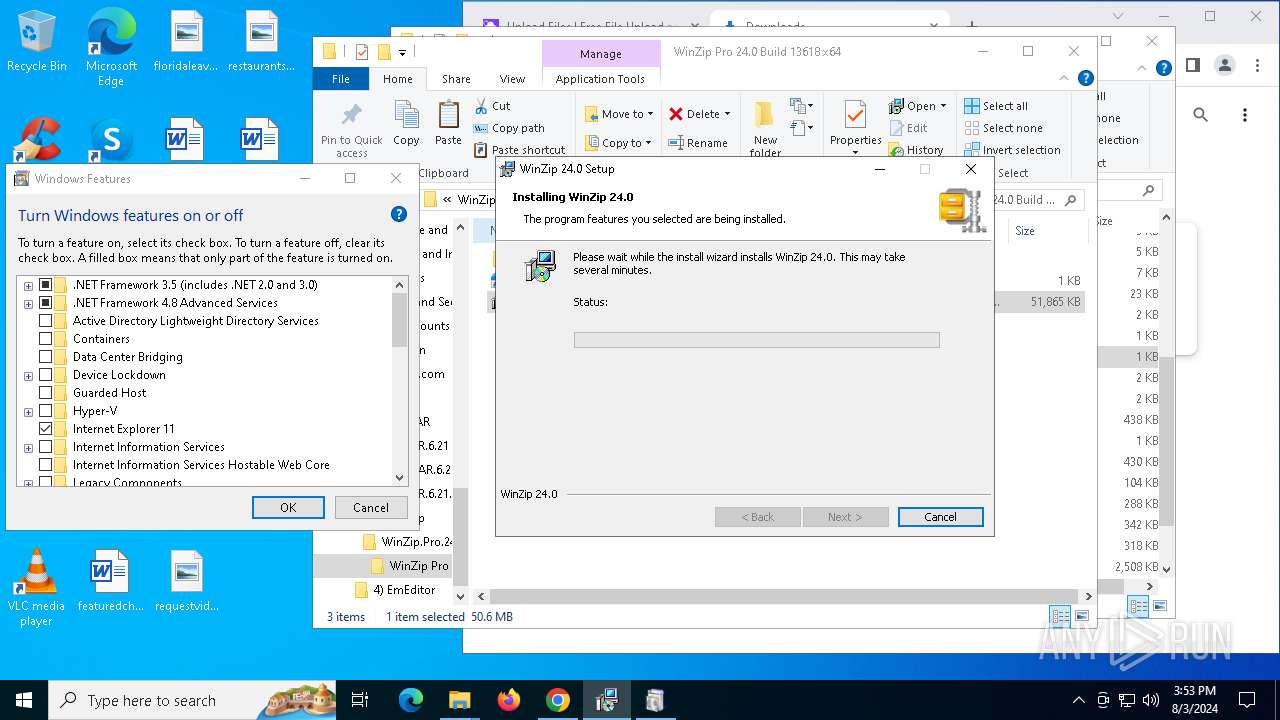Launch Microsoft Edge from desktop shortcut
This screenshot has height=720, width=1280.
click(111, 47)
